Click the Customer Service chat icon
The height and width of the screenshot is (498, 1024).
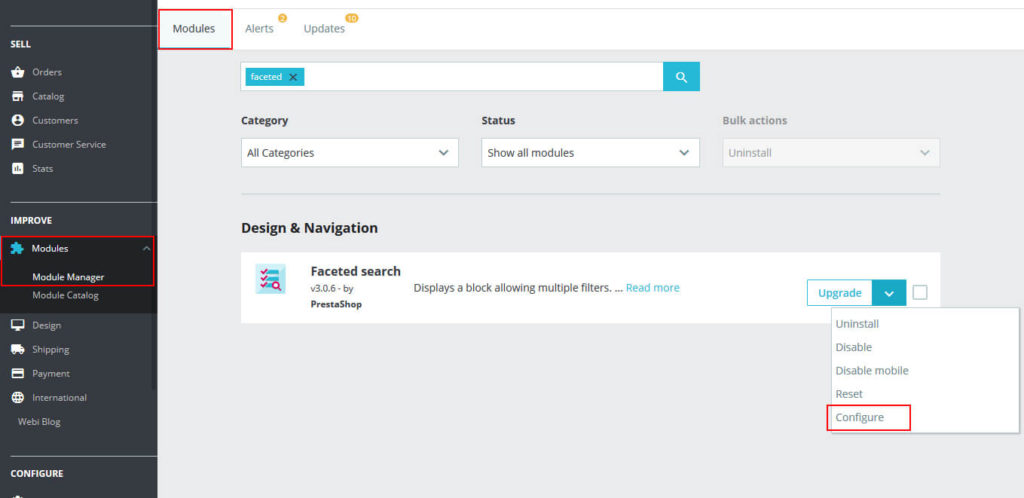pyautogui.click(x=17, y=144)
